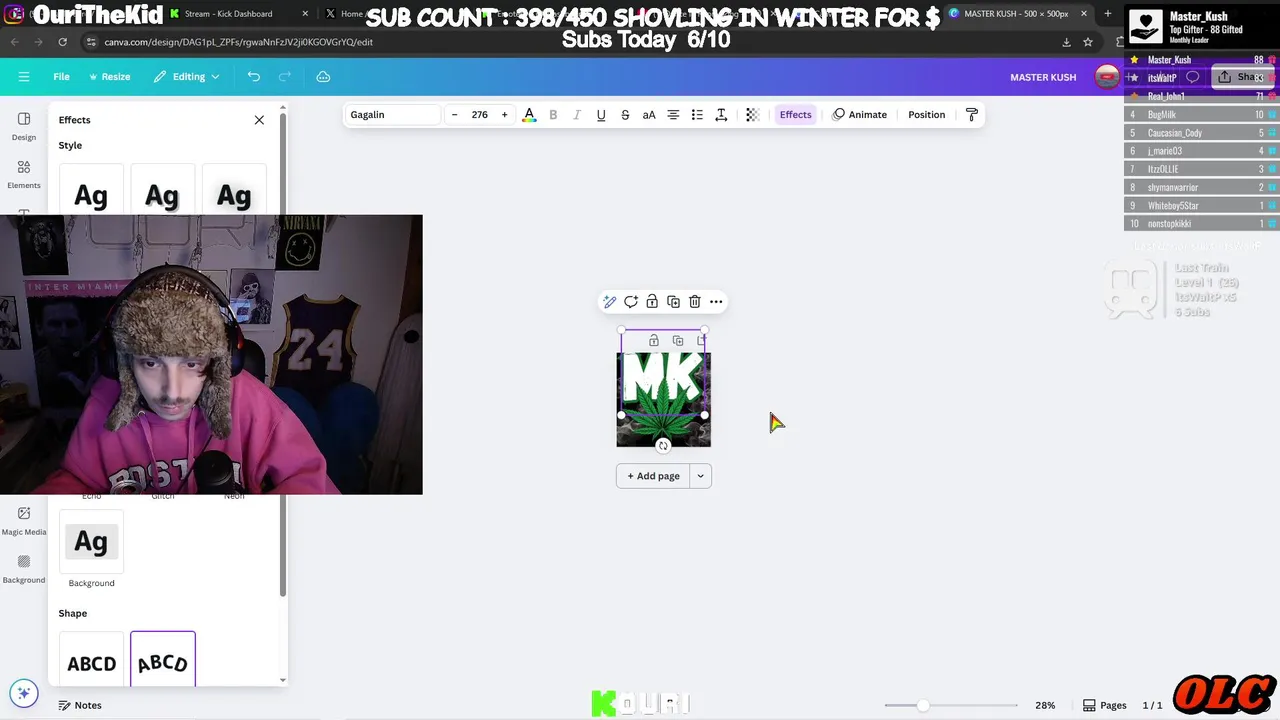Open the comments speech bubble icon
This screenshot has width=1280, height=720.
click(1192, 77)
